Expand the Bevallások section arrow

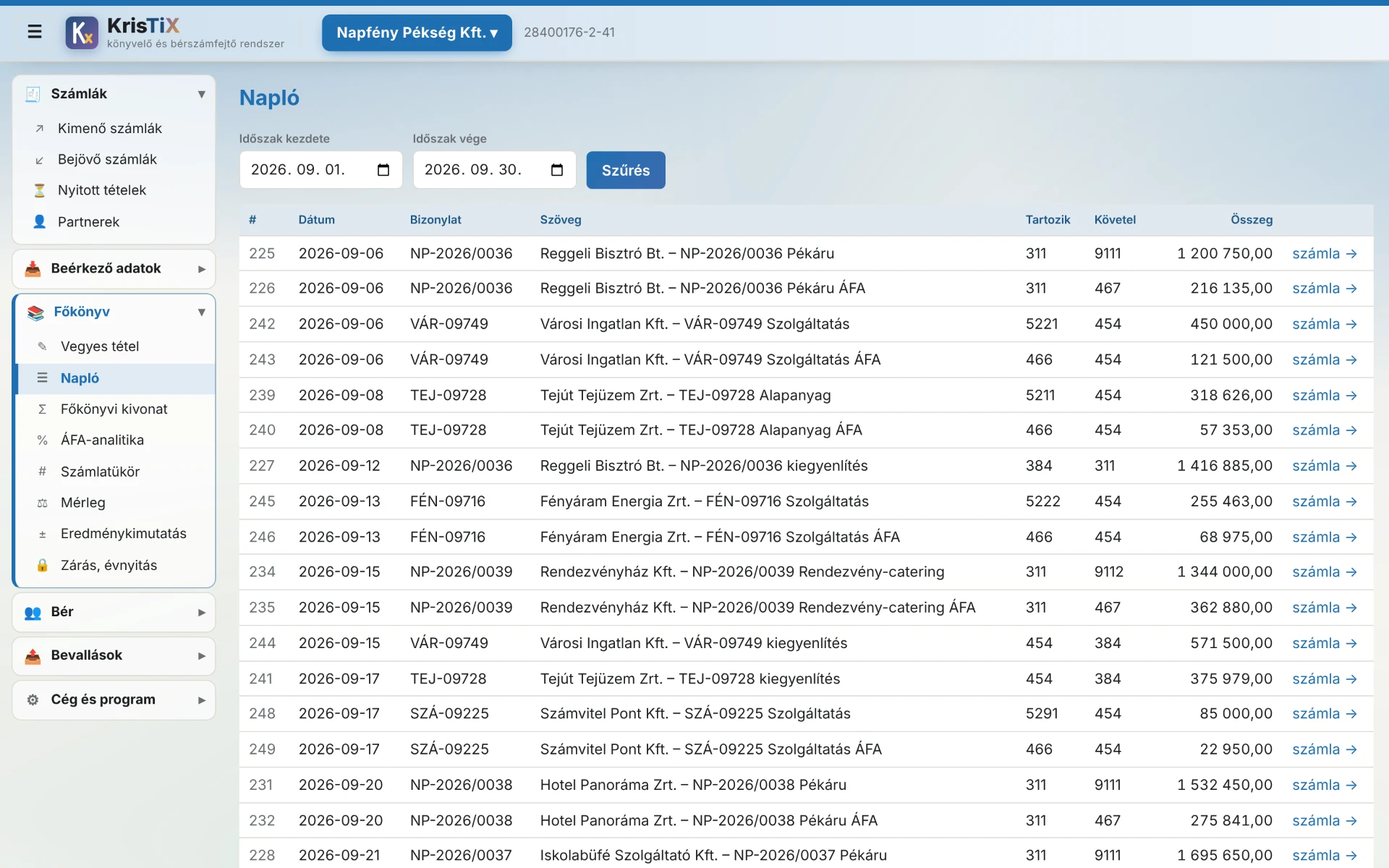pos(202,656)
